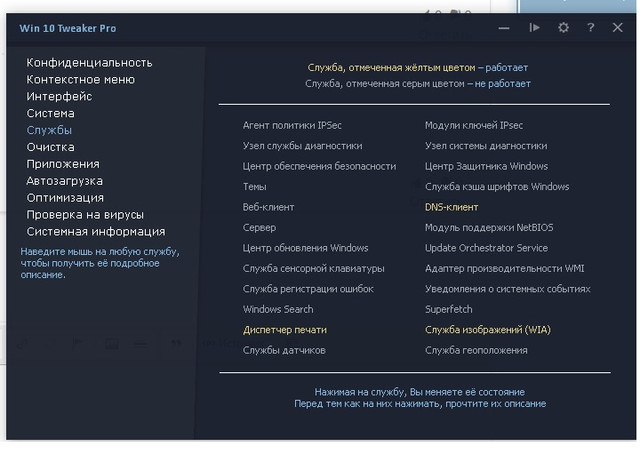Screen dimensions: 640x453
Task: Toggle Центр обновления Windows service
Action: point(306,248)
